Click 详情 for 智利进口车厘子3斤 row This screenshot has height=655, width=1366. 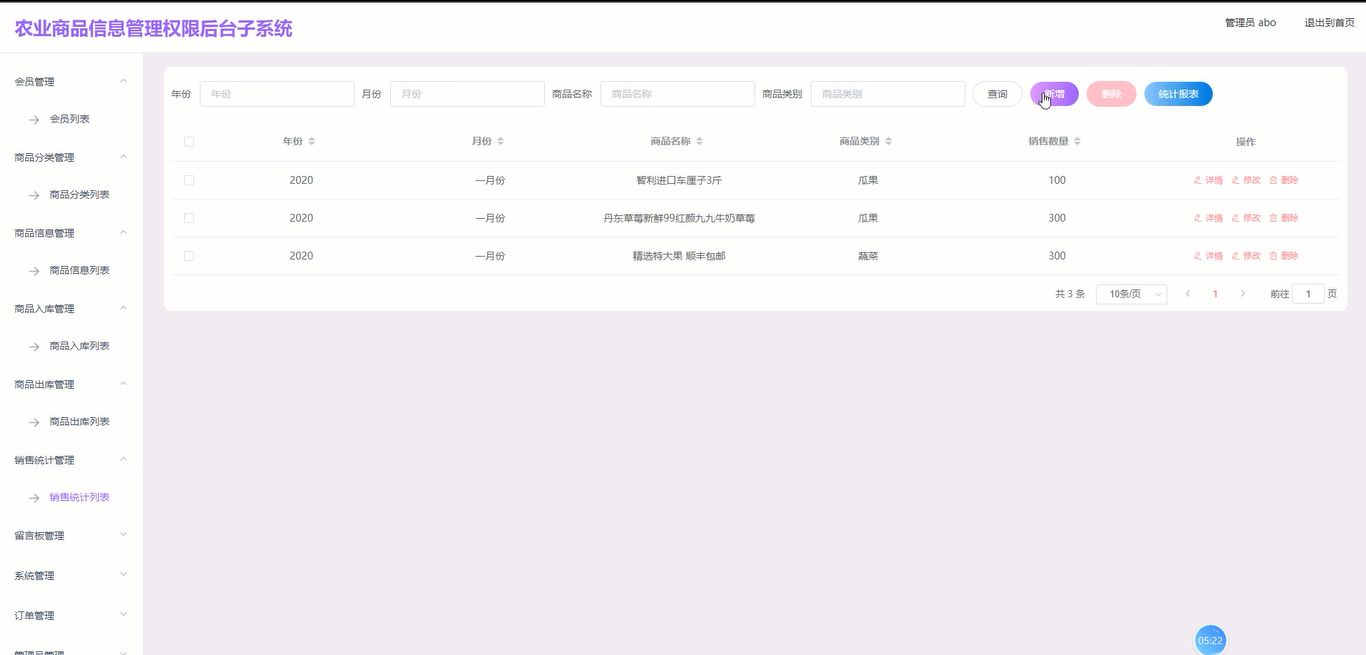coord(1208,180)
